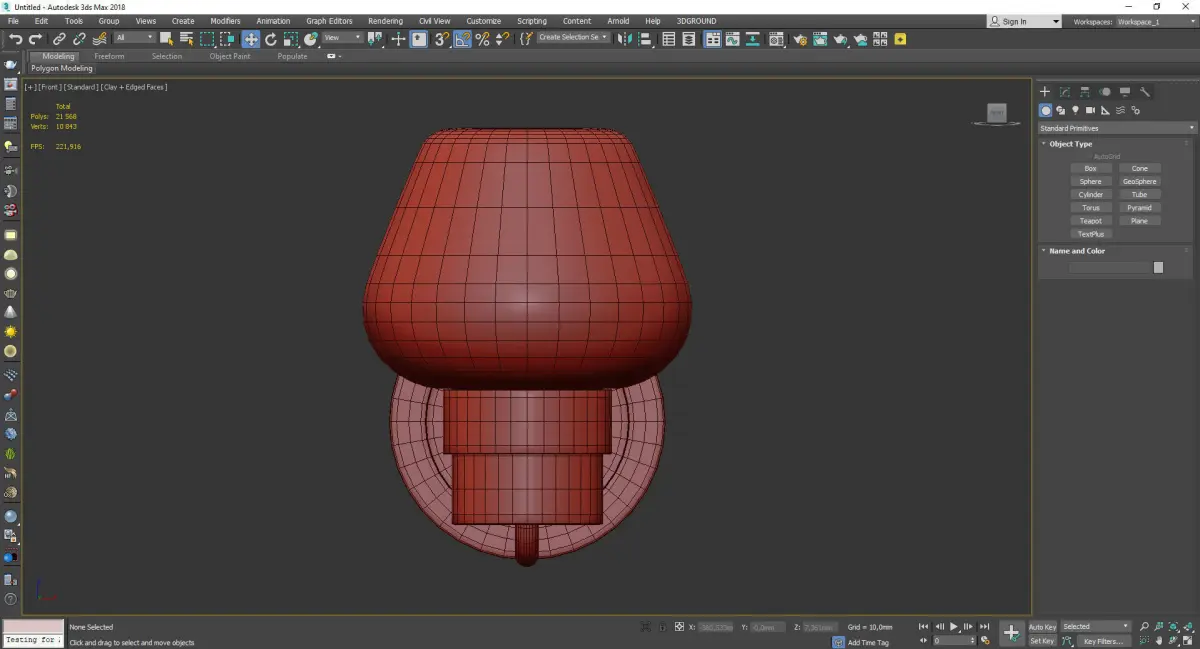Viewport: 1200px width, 649px height.
Task: Toggle the selection lock icon
Action: click(661, 627)
